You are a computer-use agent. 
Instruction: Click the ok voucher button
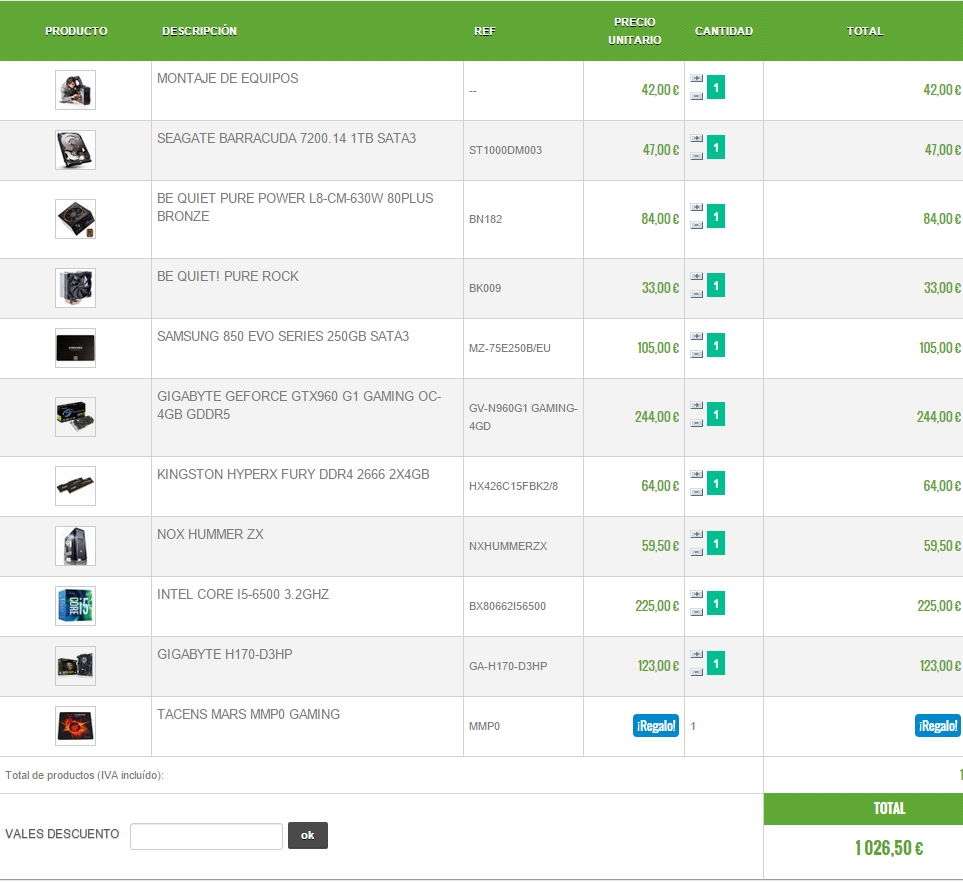308,835
